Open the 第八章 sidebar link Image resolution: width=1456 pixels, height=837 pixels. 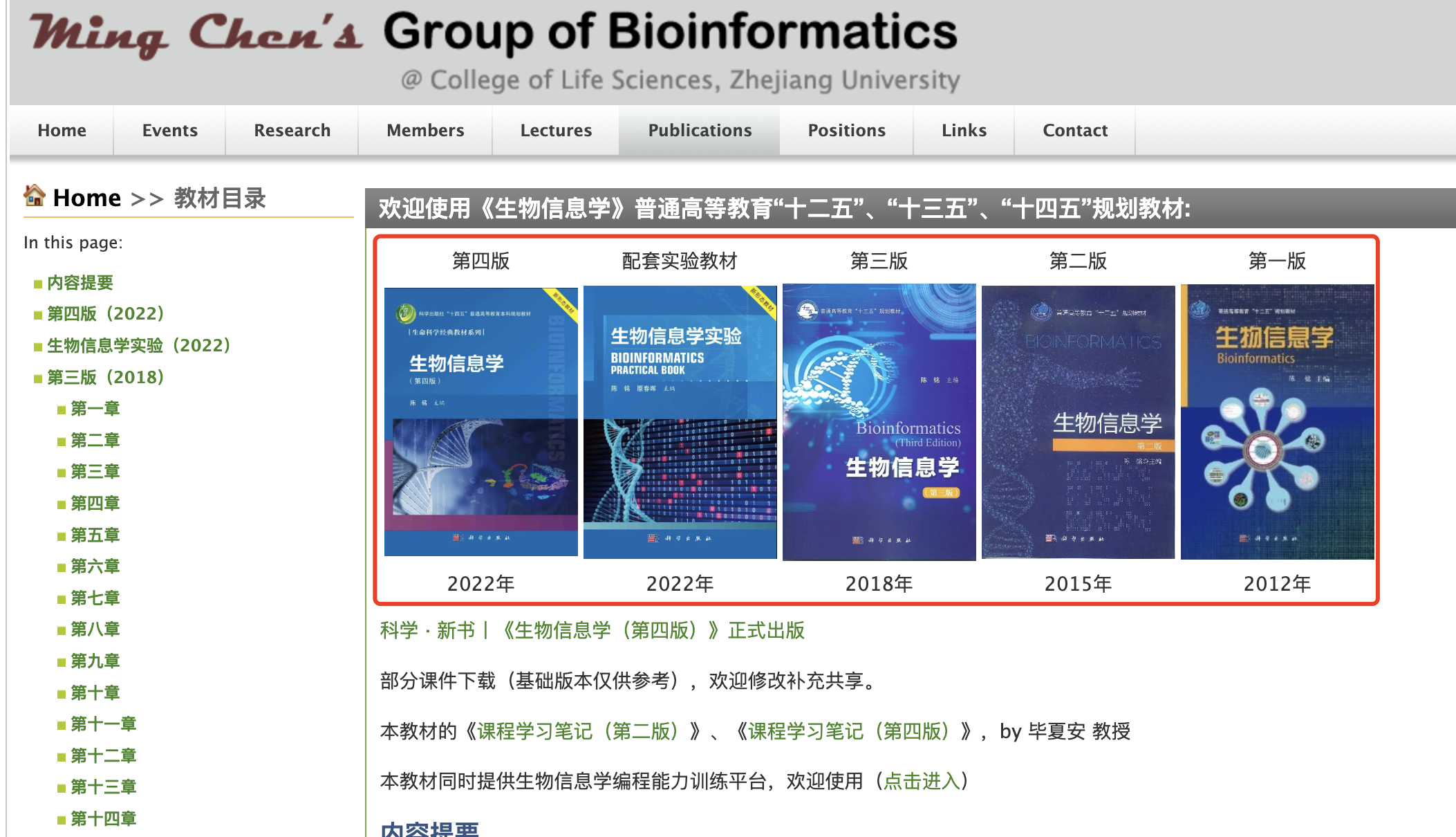[95, 629]
